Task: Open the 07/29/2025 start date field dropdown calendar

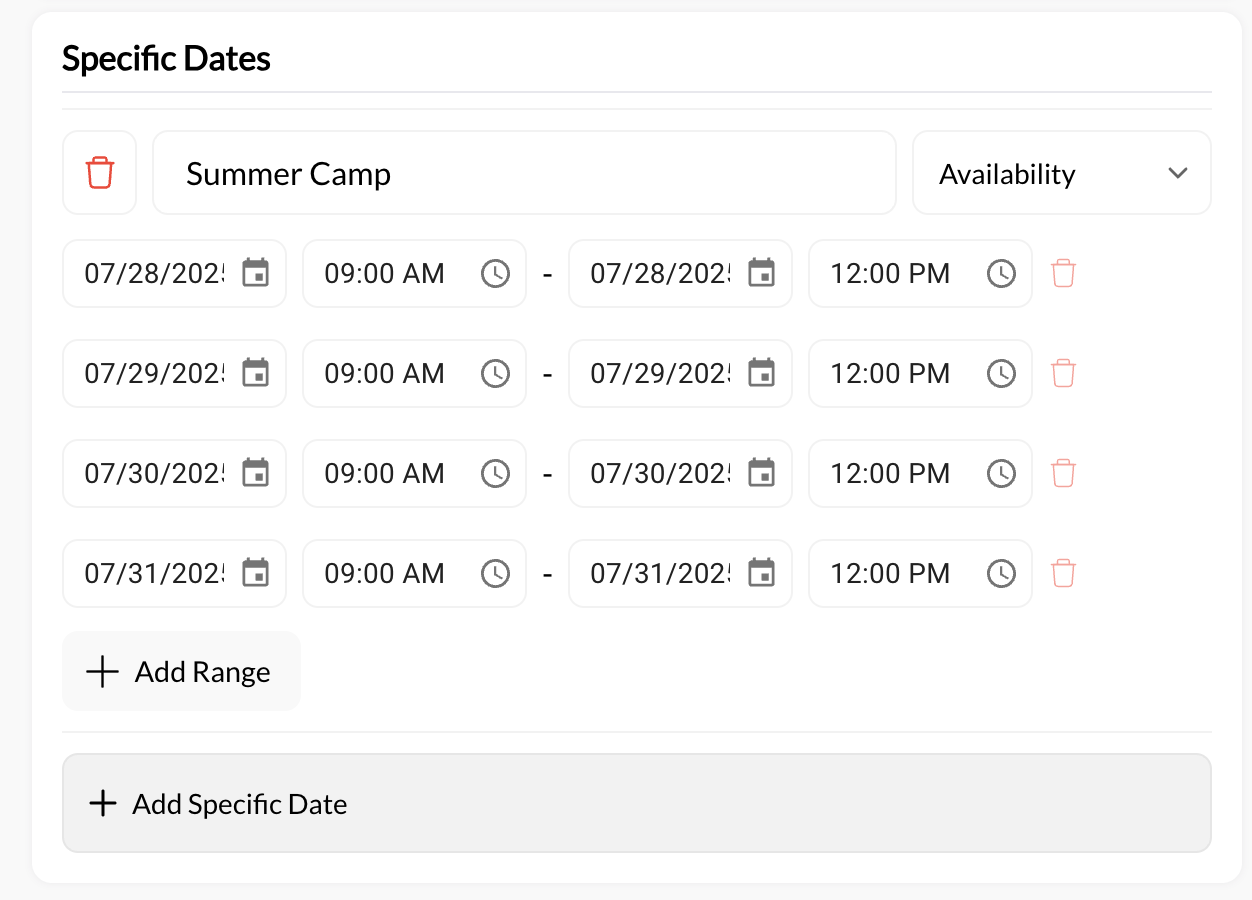Action: click(257, 373)
